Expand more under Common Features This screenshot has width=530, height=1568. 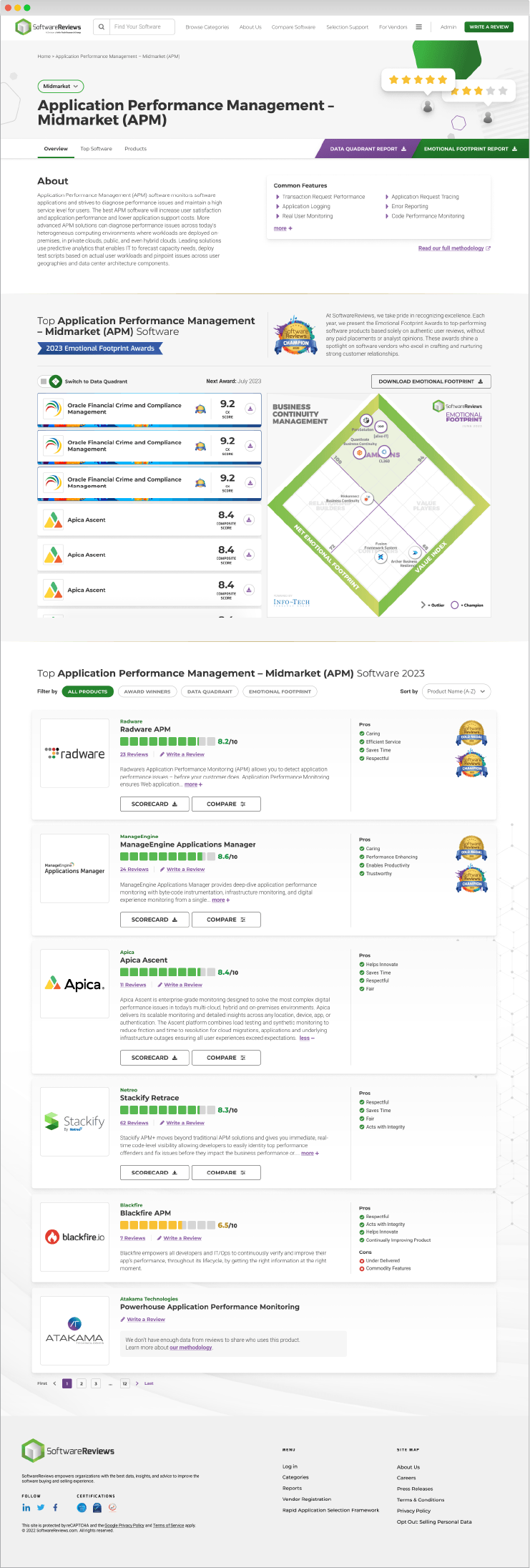click(283, 228)
